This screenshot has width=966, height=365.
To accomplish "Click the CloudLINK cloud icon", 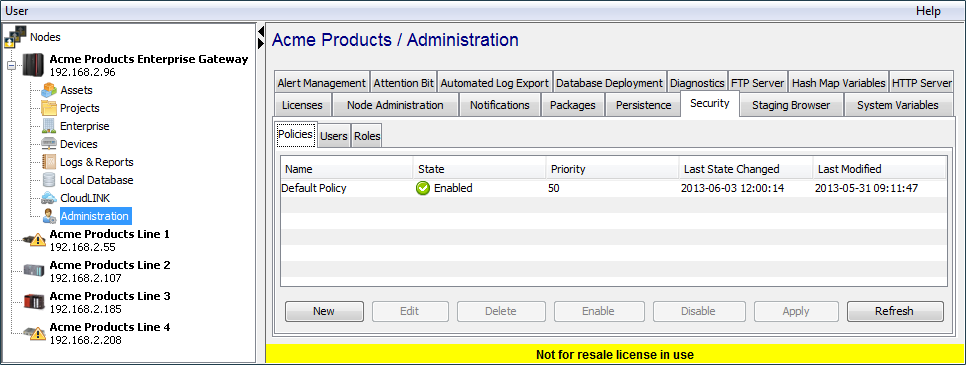I will 49,198.
